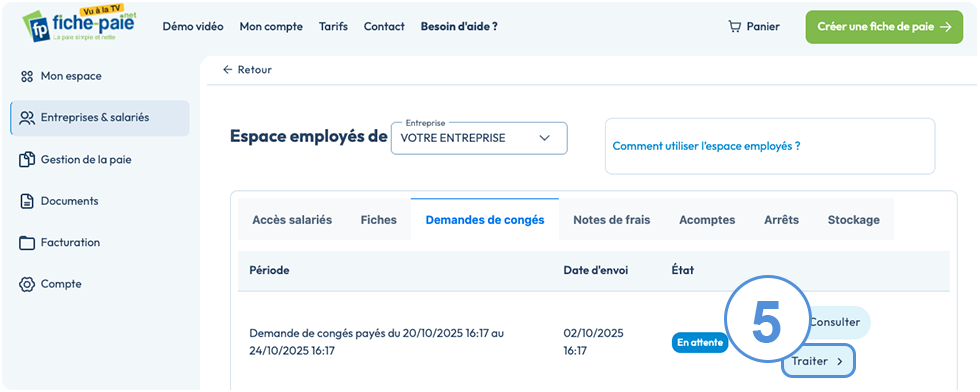
Task: Switch to the Accès salariés tab
Action: 292,220
